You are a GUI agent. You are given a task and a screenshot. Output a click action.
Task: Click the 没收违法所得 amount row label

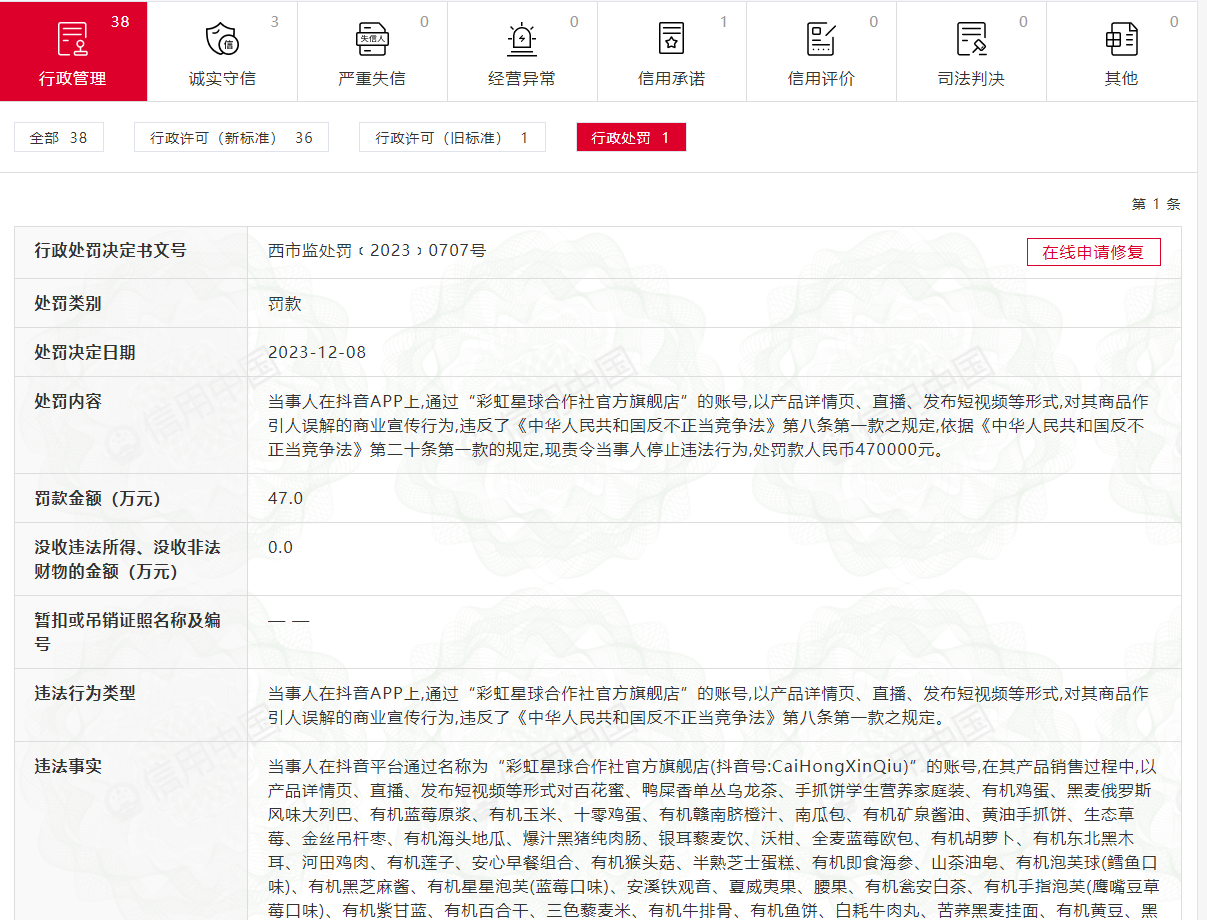coord(128,559)
